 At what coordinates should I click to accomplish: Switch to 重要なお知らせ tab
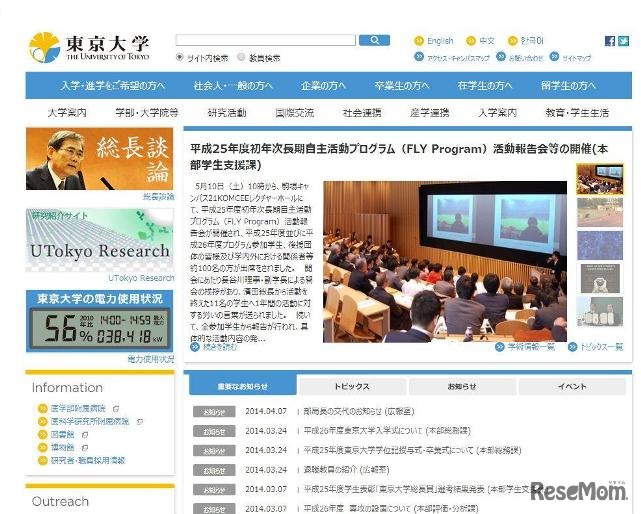coord(243,386)
